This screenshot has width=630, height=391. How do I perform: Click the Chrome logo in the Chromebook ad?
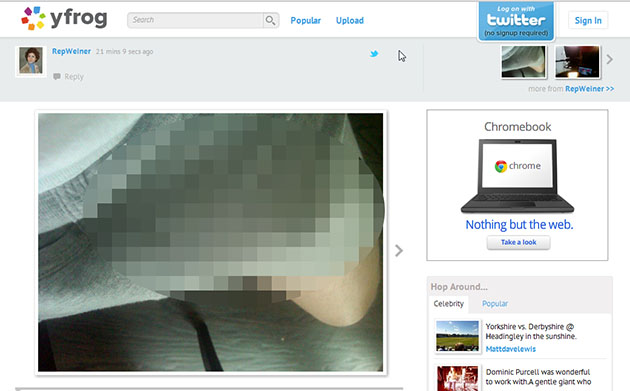point(501,166)
